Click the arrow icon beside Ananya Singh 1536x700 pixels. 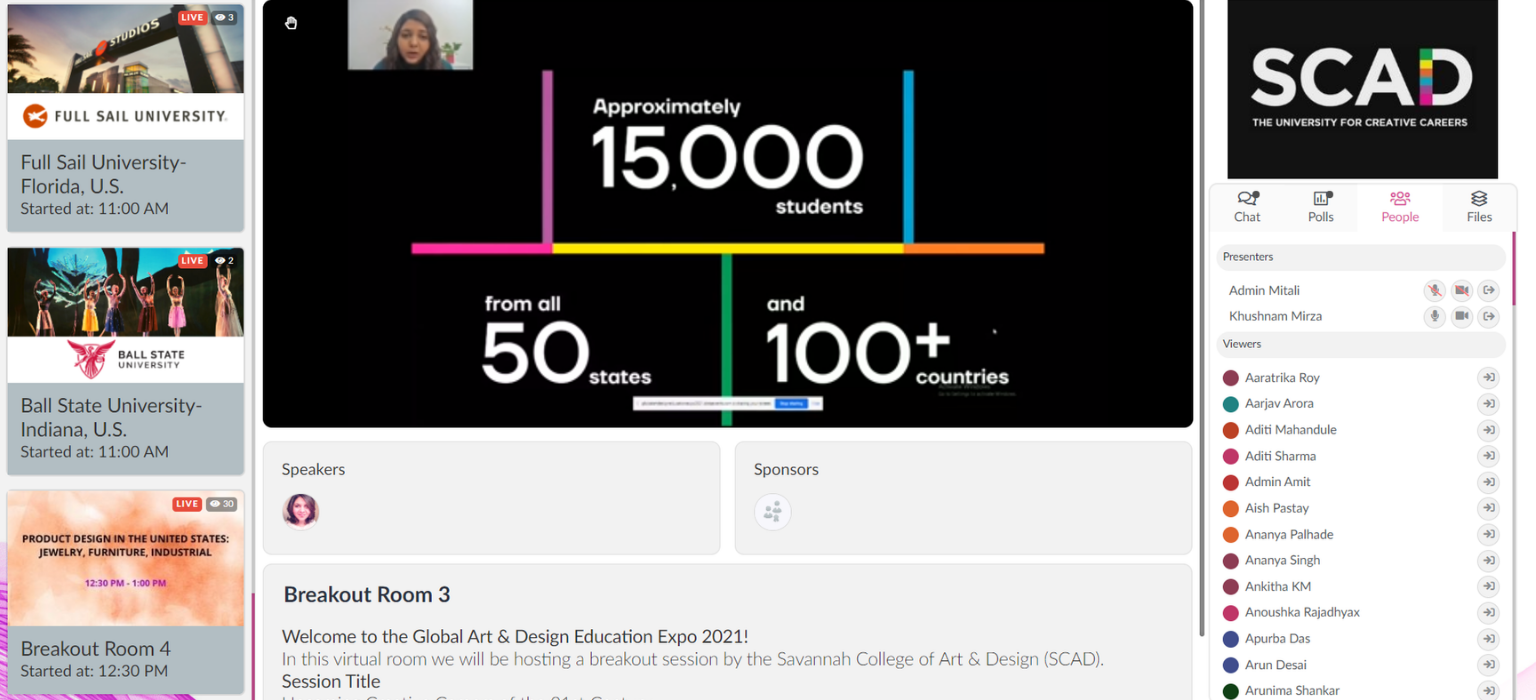pyautogui.click(x=1489, y=560)
